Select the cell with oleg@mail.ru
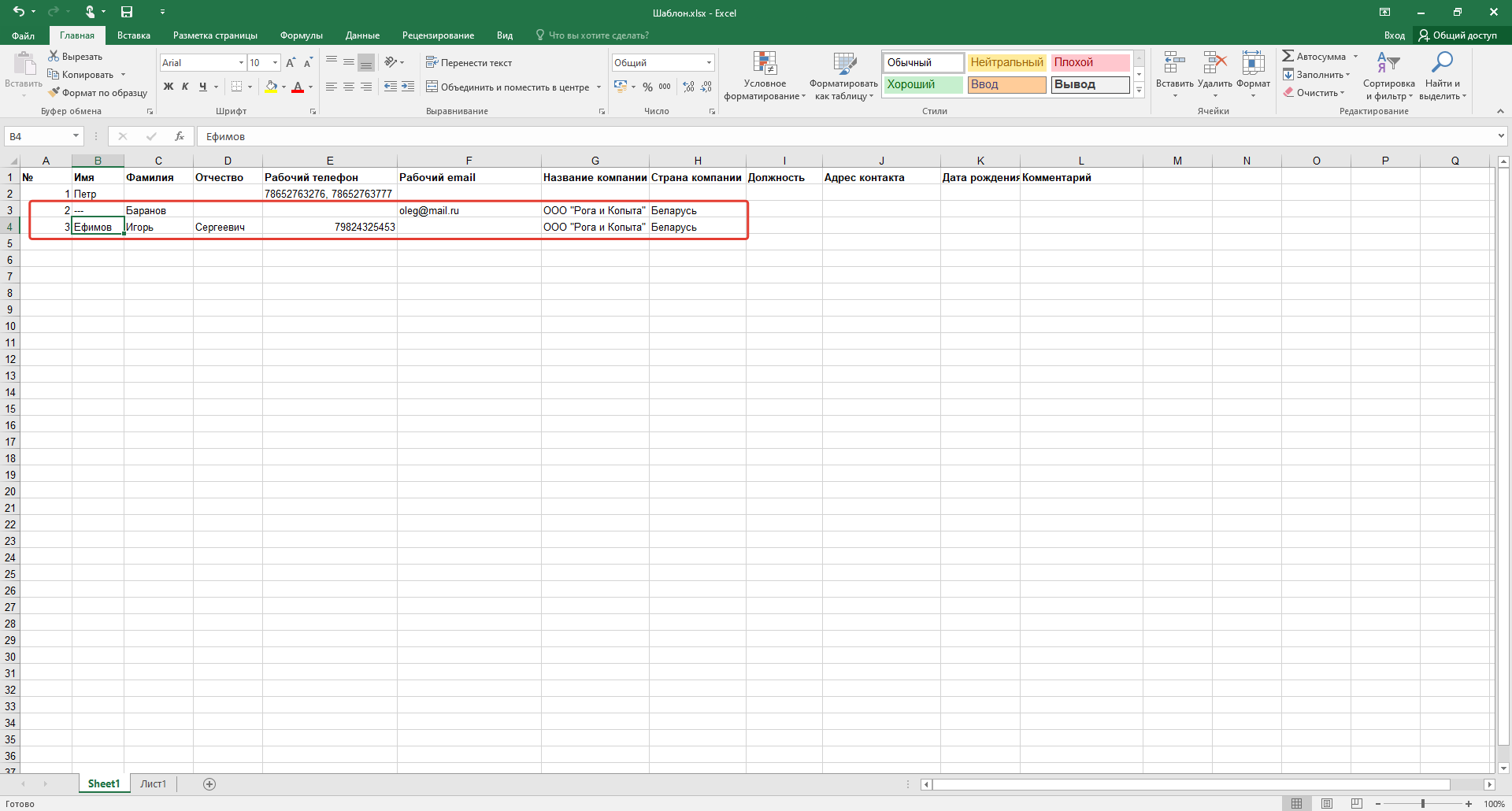 click(469, 210)
